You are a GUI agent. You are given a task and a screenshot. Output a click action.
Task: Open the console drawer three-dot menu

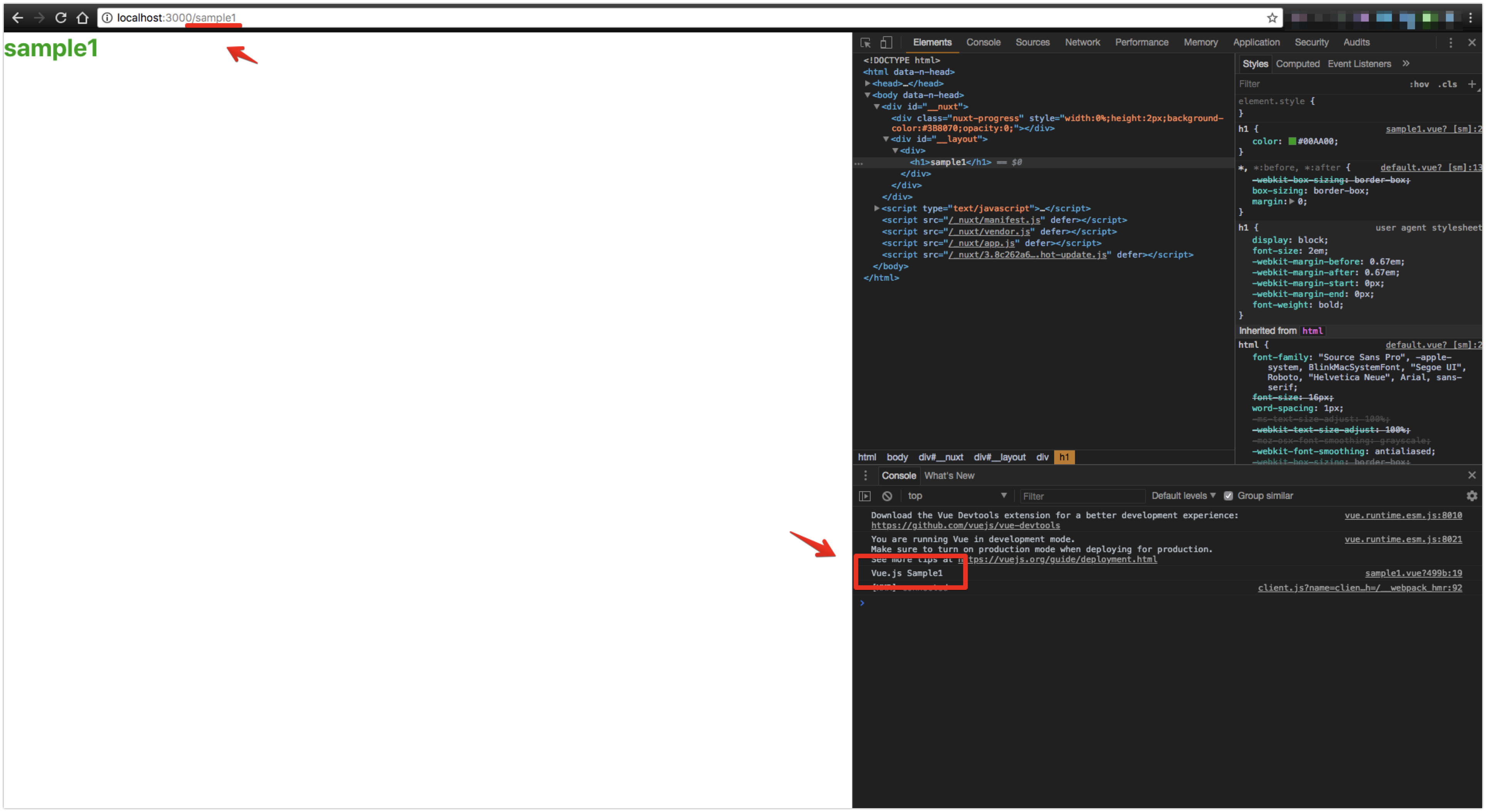(x=865, y=476)
